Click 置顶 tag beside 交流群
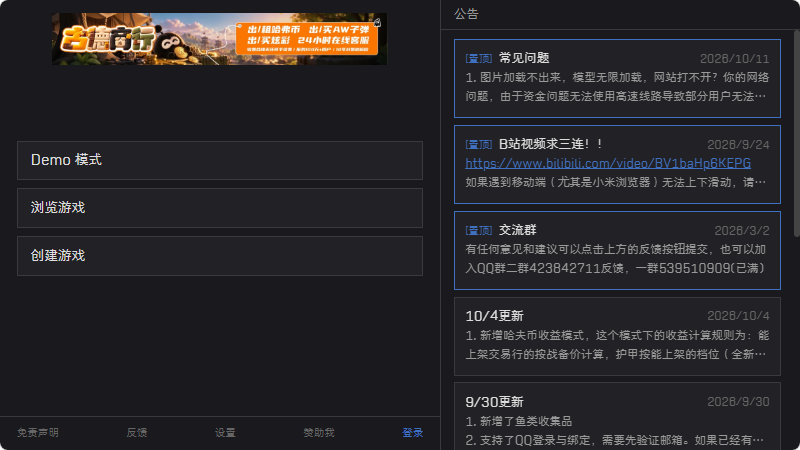Image resolution: width=800 pixels, height=450 pixels. (x=479, y=231)
